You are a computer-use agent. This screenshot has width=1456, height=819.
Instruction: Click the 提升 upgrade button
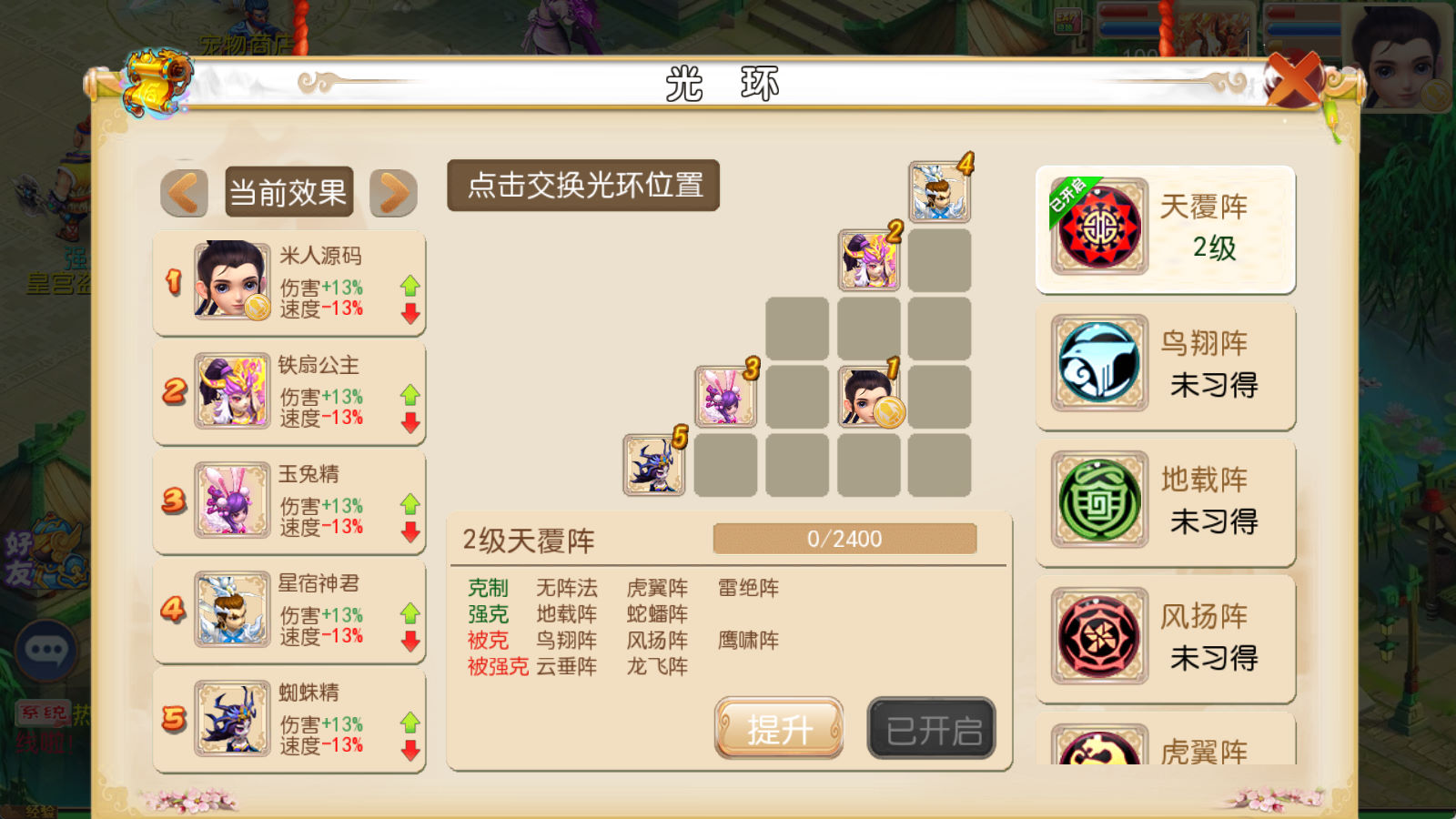779,728
